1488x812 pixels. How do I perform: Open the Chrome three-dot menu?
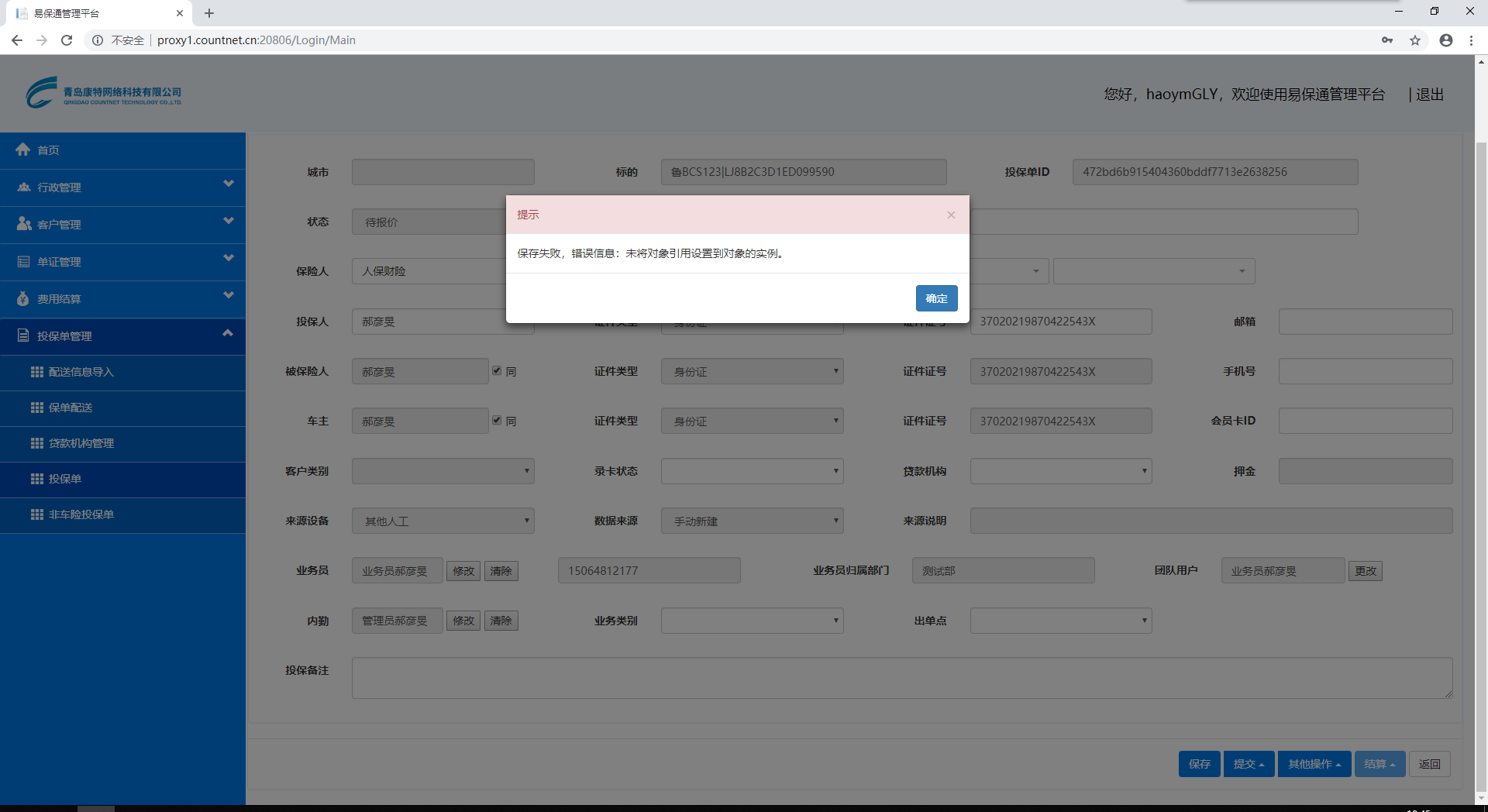point(1471,40)
